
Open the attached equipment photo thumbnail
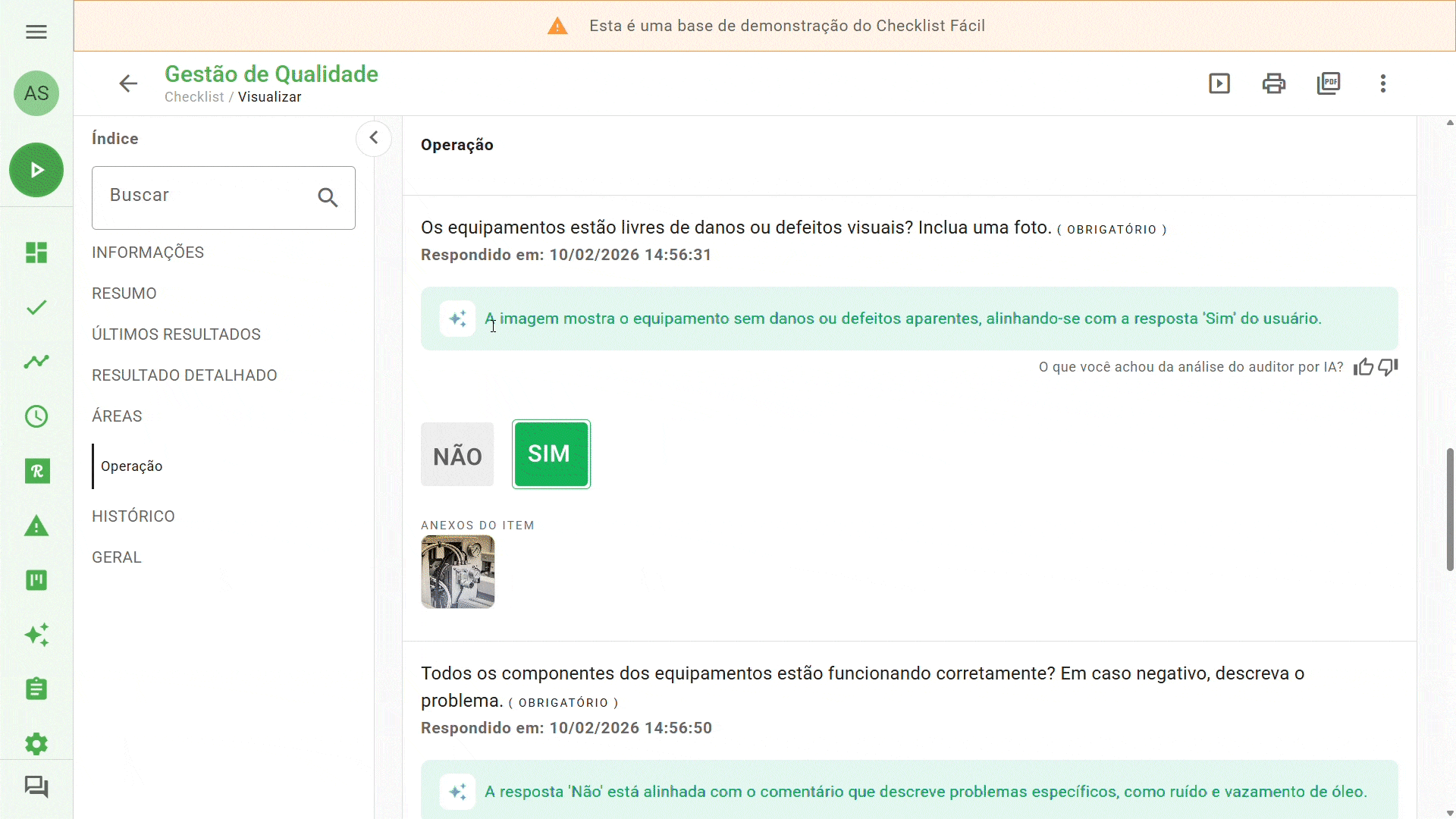458,572
